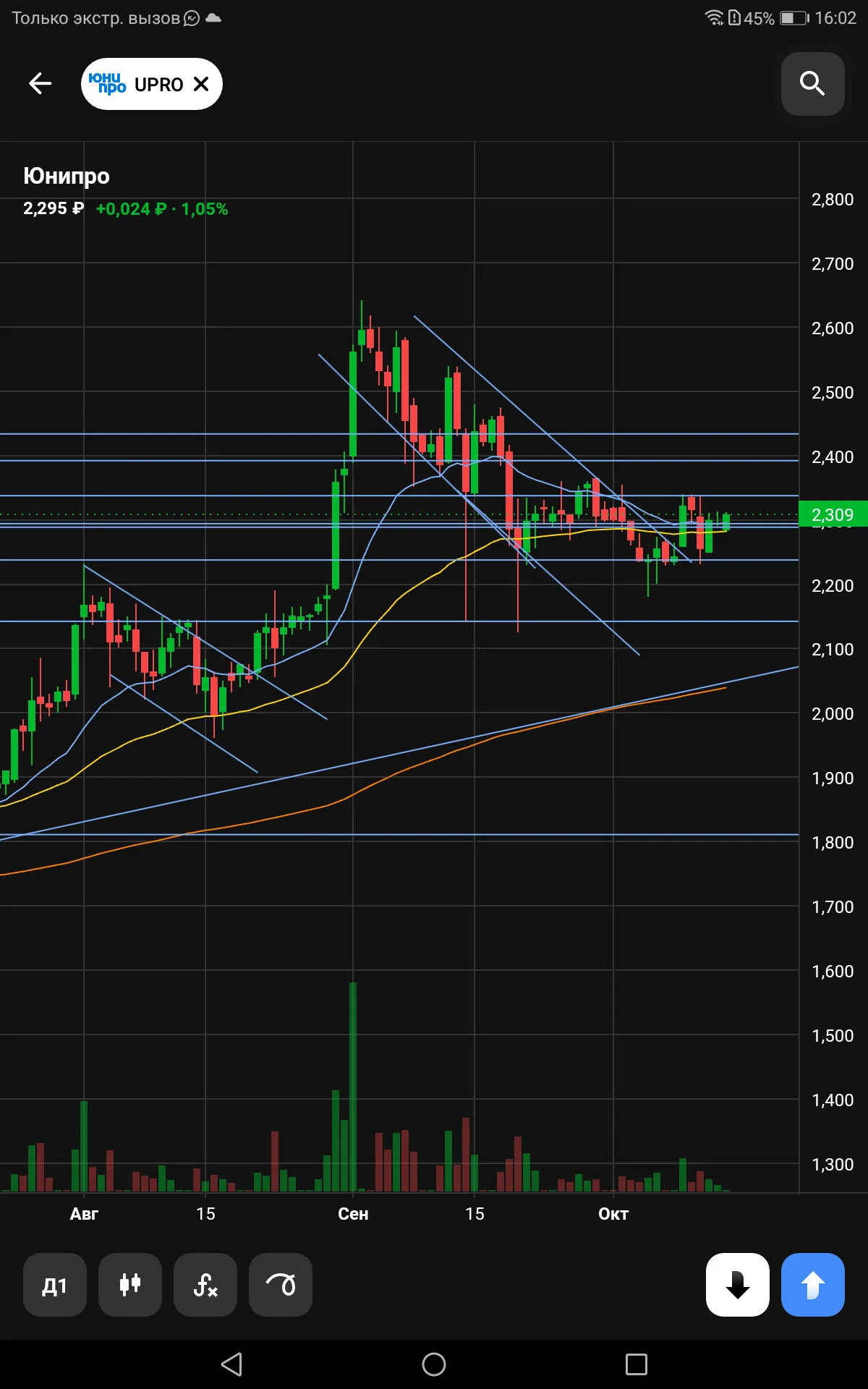
Task: Tap the Авг date label
Action: 84,1214
